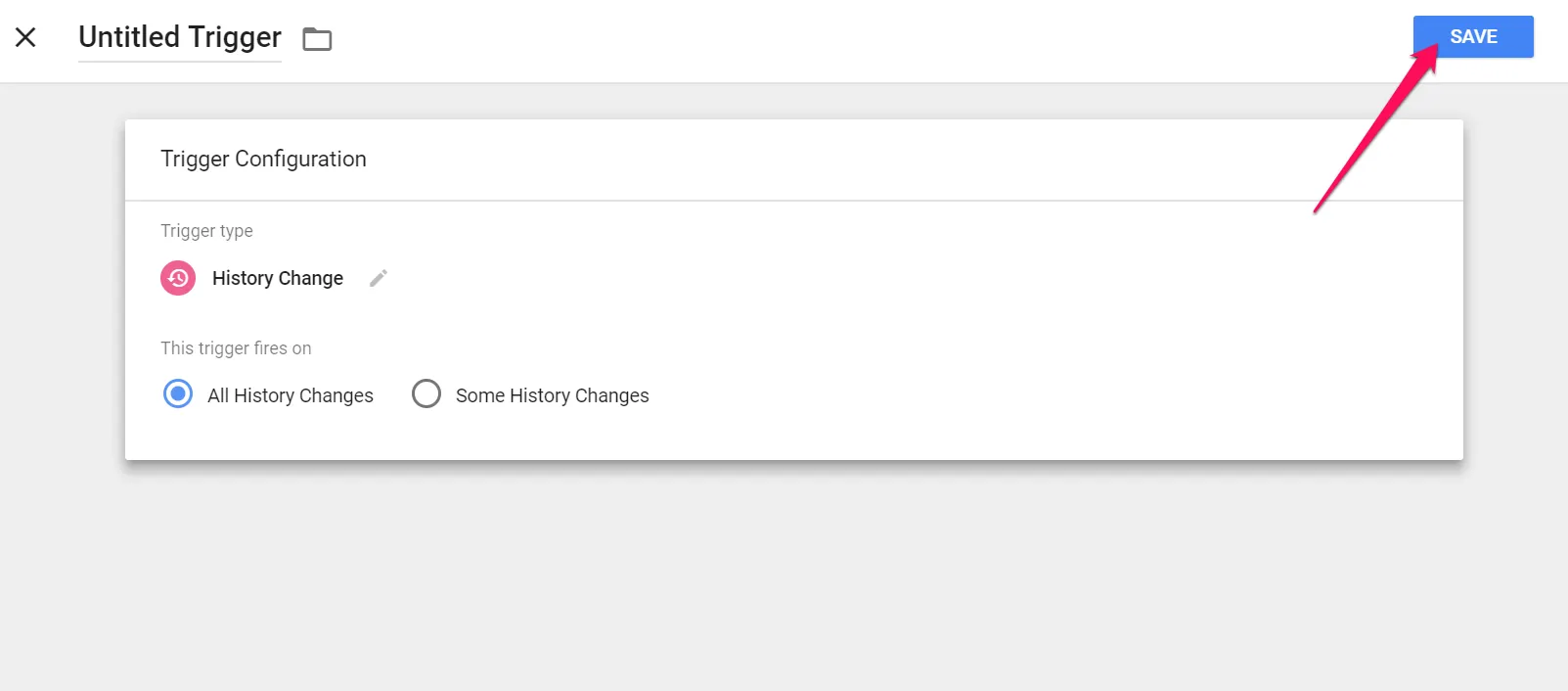The width and height of the screenshot is (1568, 691).
Task: Click empty space inside the Trigger Configuration card
Action: (x=978, y=323)
